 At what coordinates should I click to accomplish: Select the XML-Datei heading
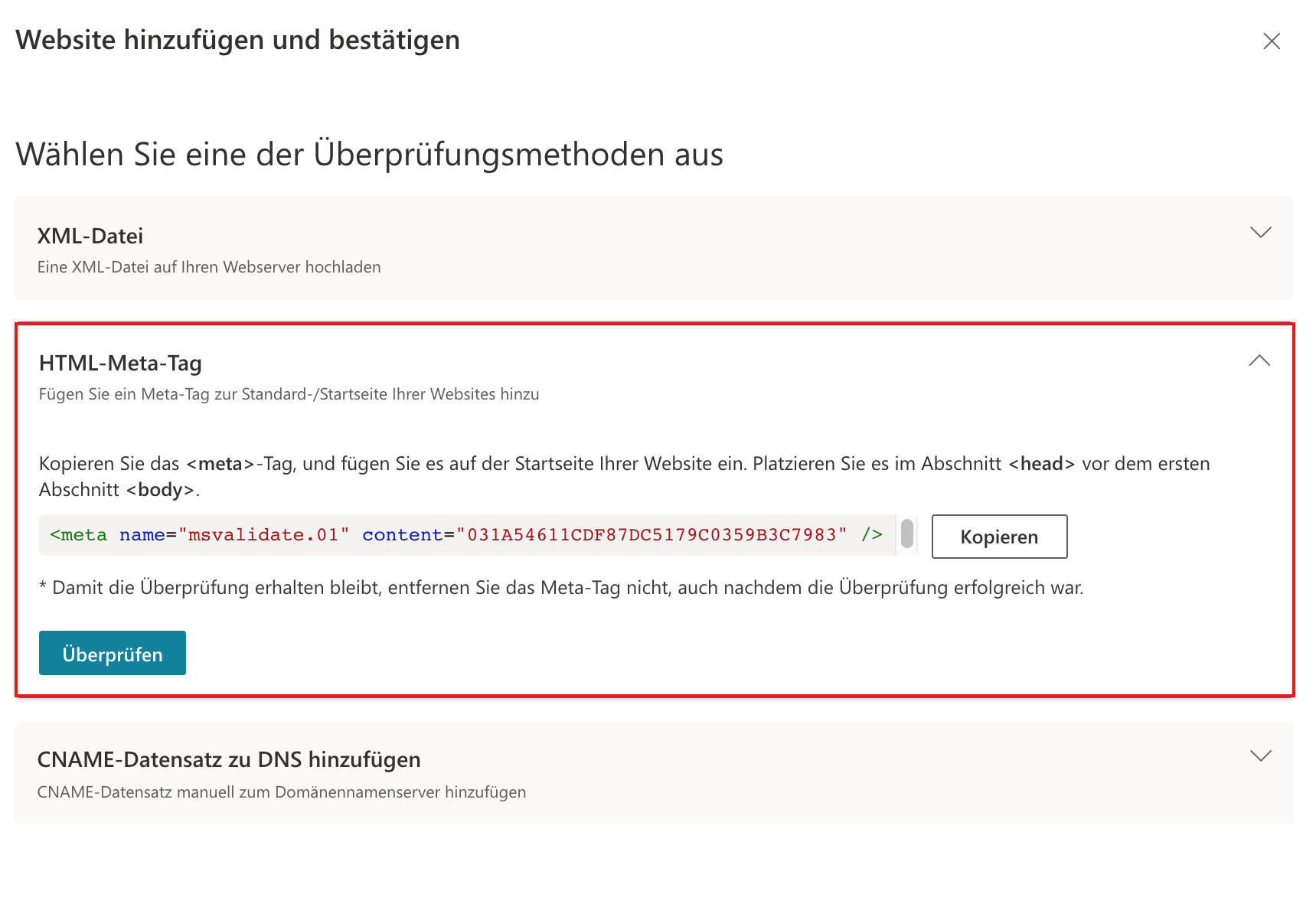point(90,235)
